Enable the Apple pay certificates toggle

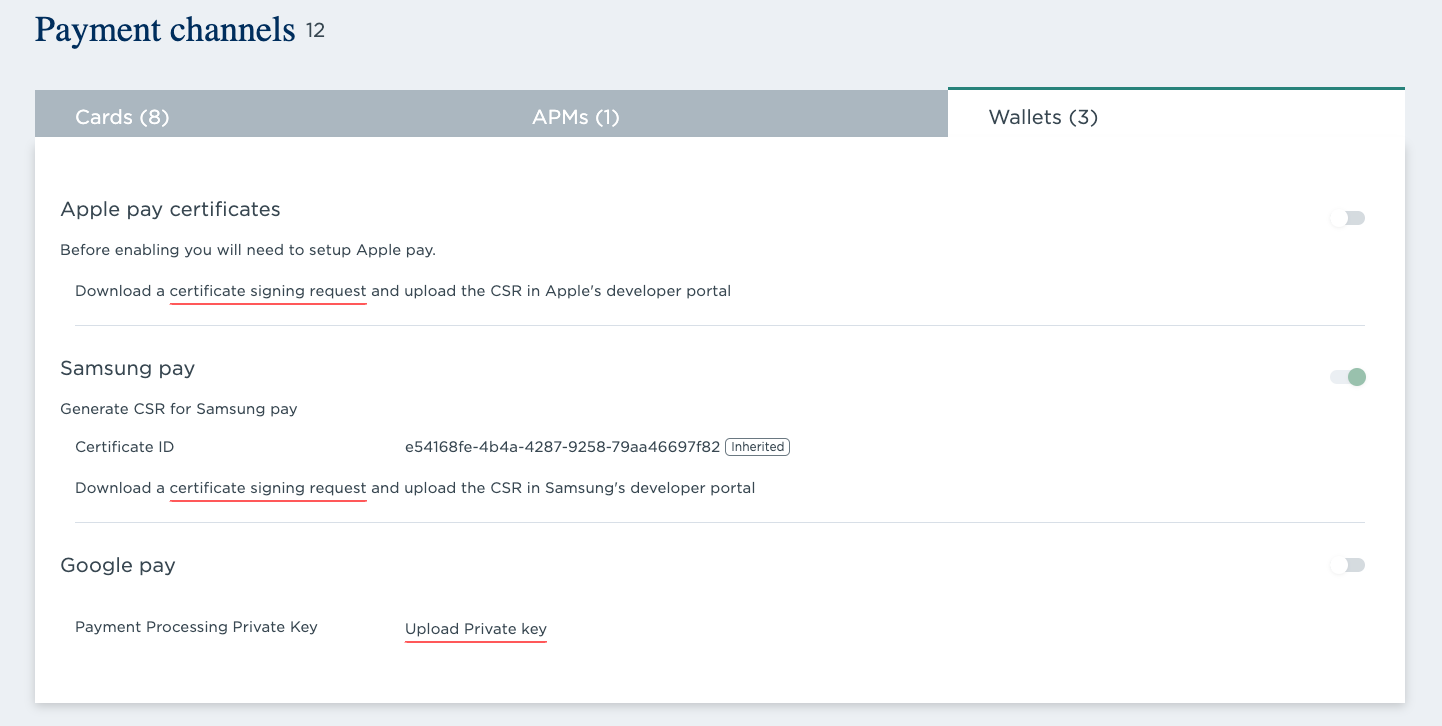coord(1347,218)
